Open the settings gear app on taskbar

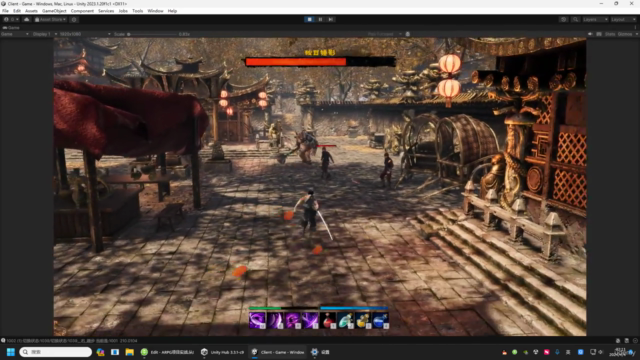coord(315,352)
